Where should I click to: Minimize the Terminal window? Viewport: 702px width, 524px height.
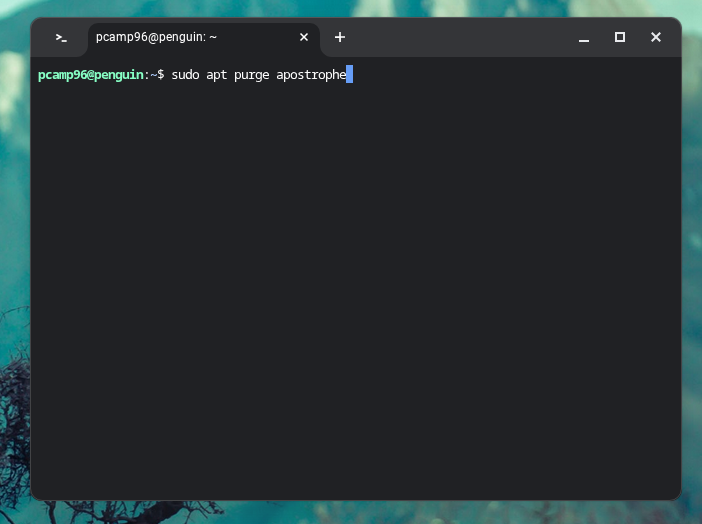tap(584, 37)
